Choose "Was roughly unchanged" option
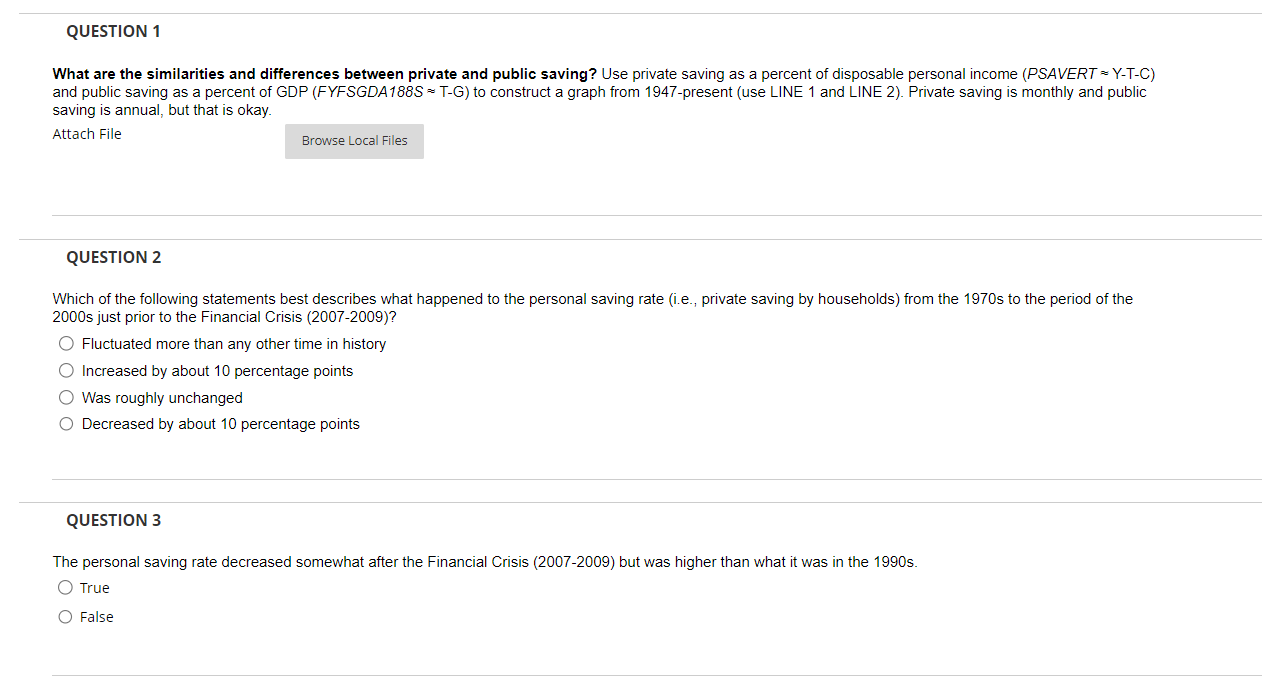 coord(66,397)
